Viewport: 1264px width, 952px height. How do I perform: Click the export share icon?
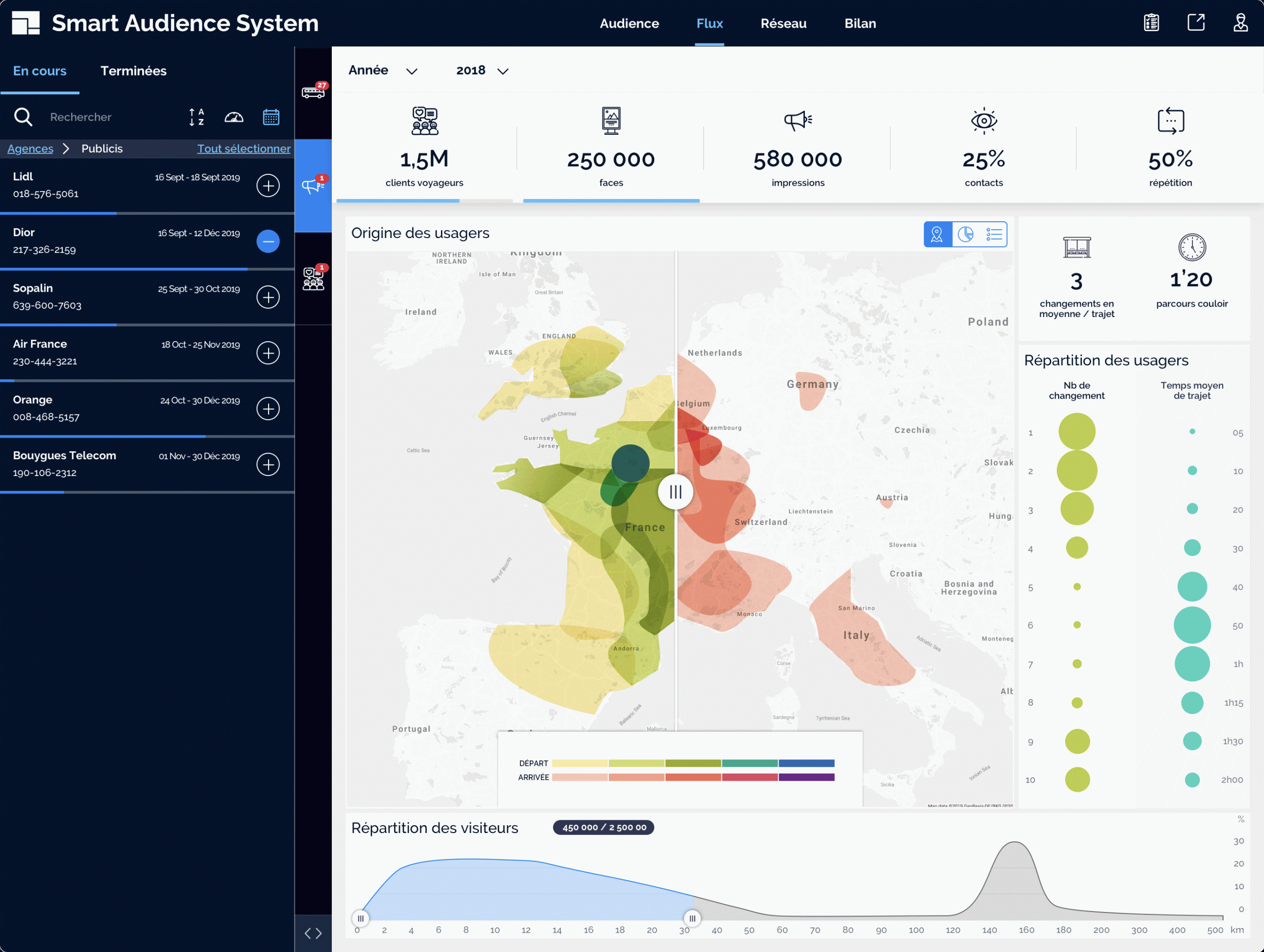[1196, 23]
